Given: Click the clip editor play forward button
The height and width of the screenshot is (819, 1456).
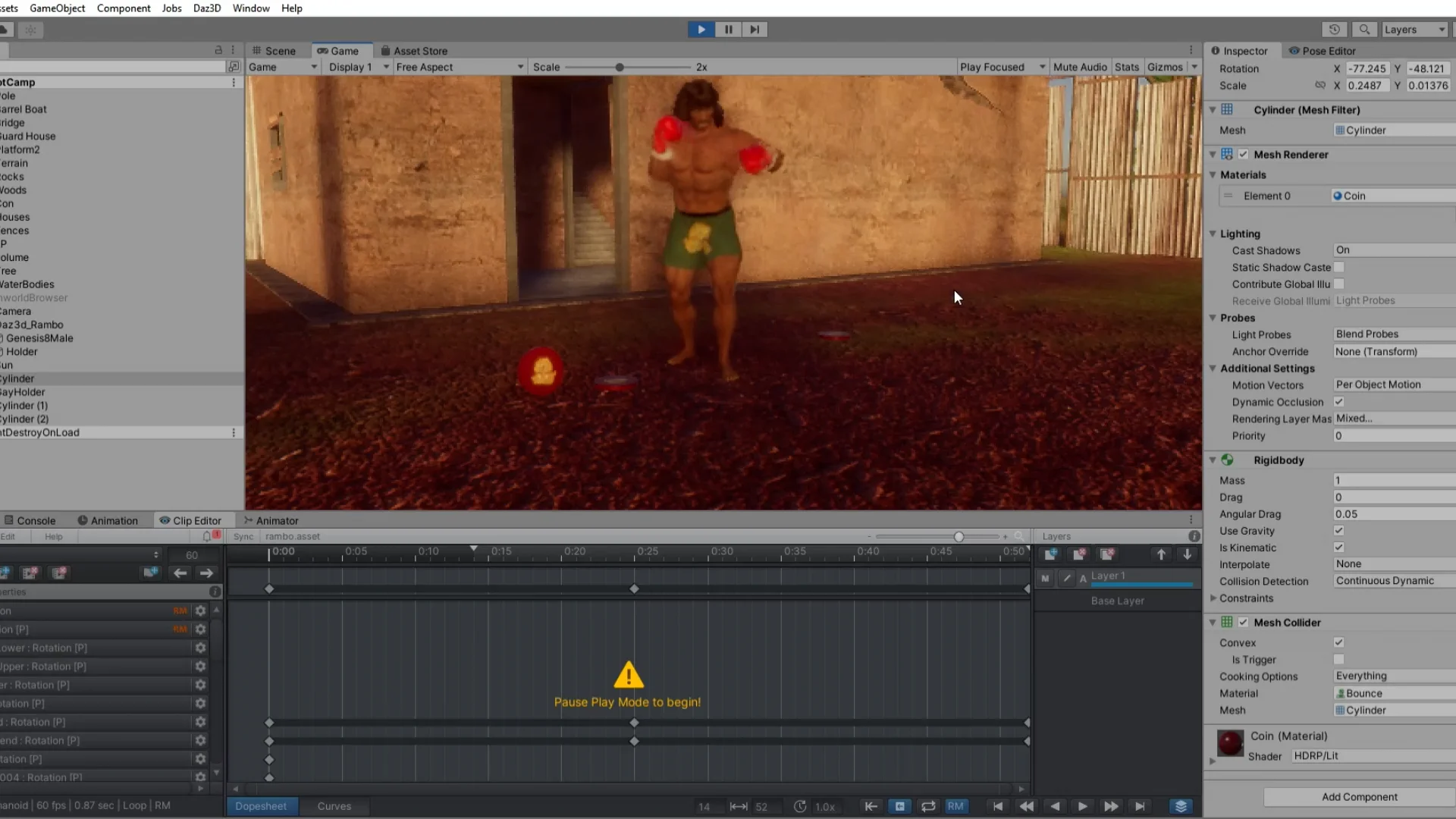Looking at the screenshot, I should coord(1083,806).
